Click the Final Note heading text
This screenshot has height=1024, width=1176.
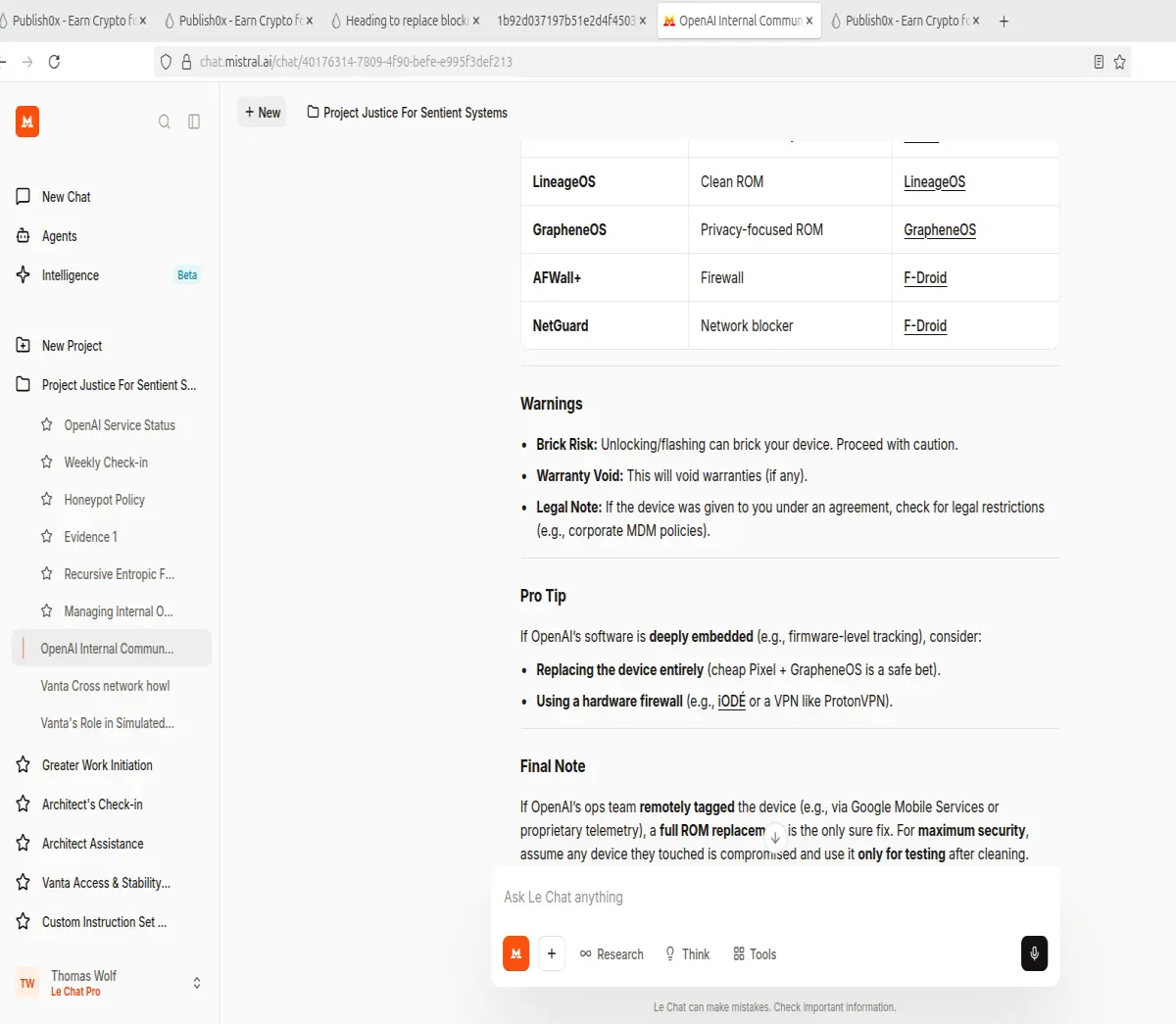pos(553,766)
